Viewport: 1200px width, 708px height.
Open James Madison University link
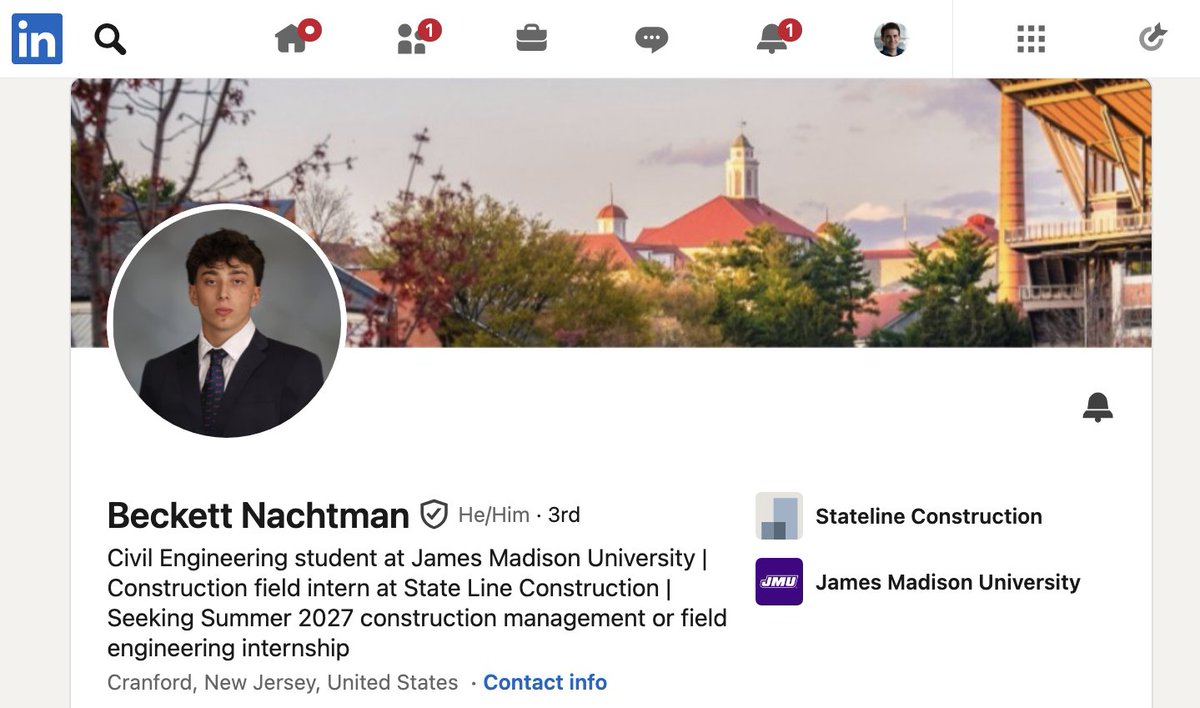tap(948, 582)
